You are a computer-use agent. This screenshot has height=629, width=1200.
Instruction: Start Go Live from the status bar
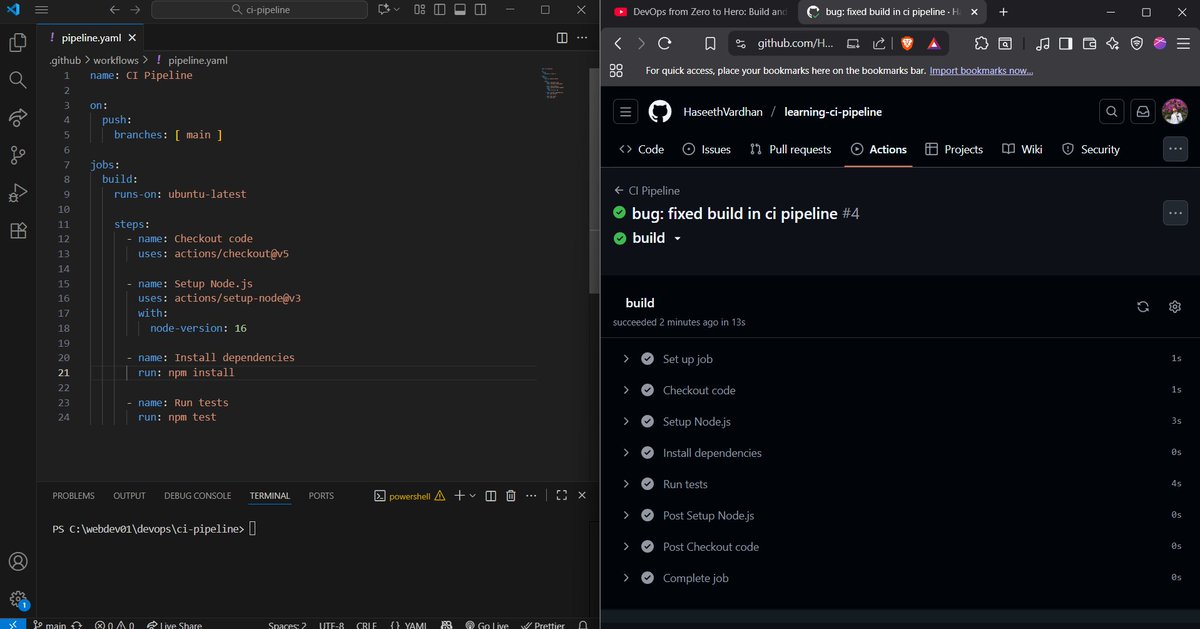(487, 624)
